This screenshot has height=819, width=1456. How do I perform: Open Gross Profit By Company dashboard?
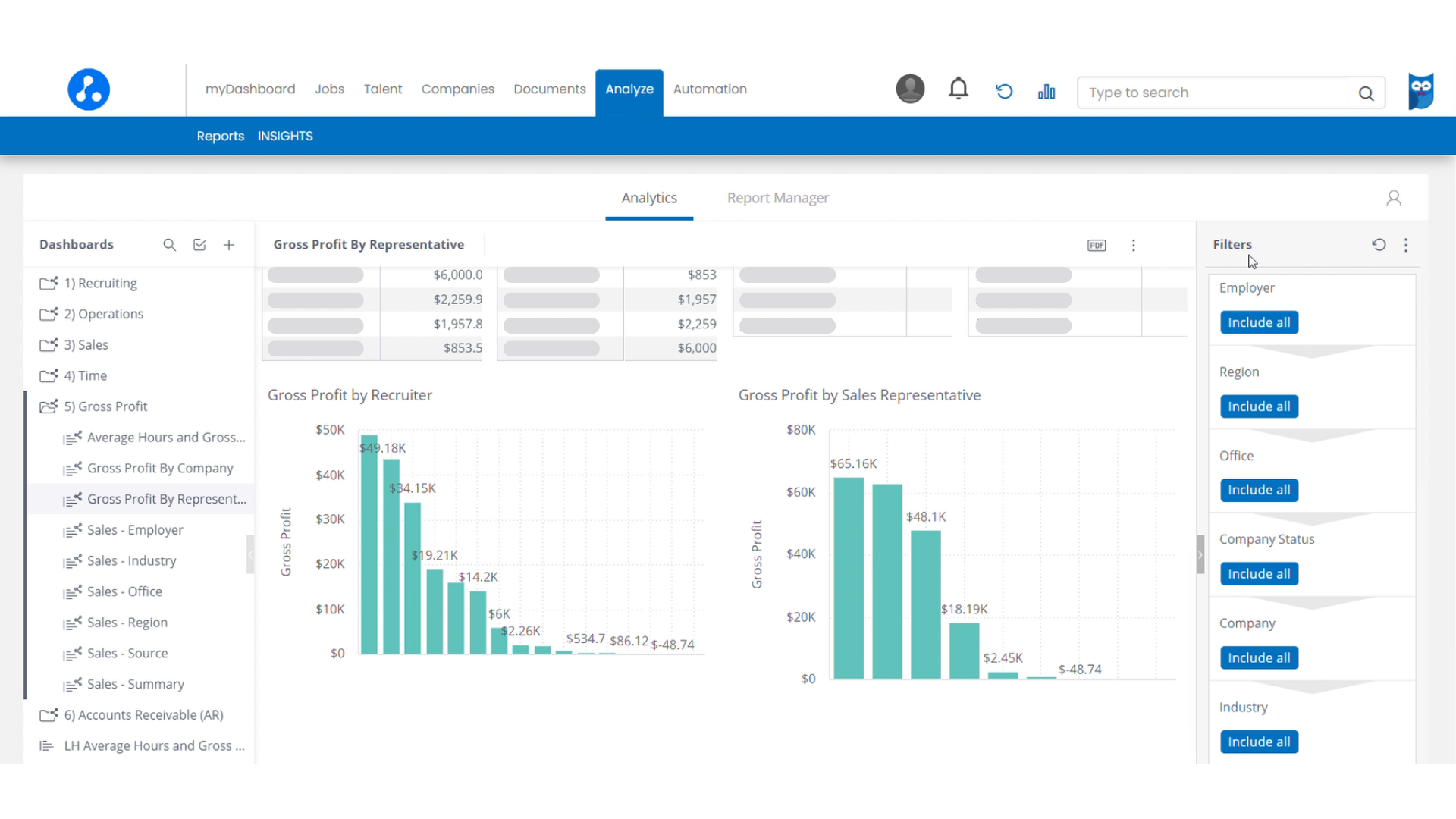tap(160, 469)
